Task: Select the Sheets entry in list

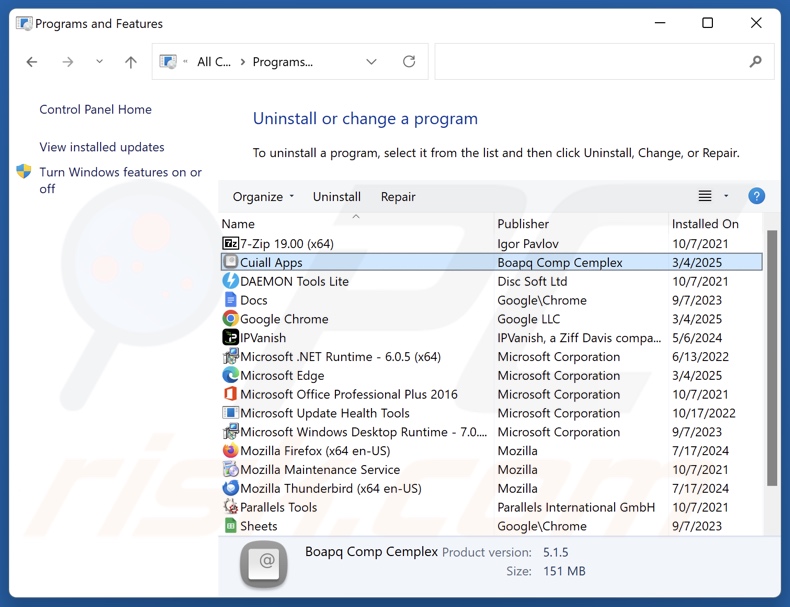Action: (x=258, y=526)
